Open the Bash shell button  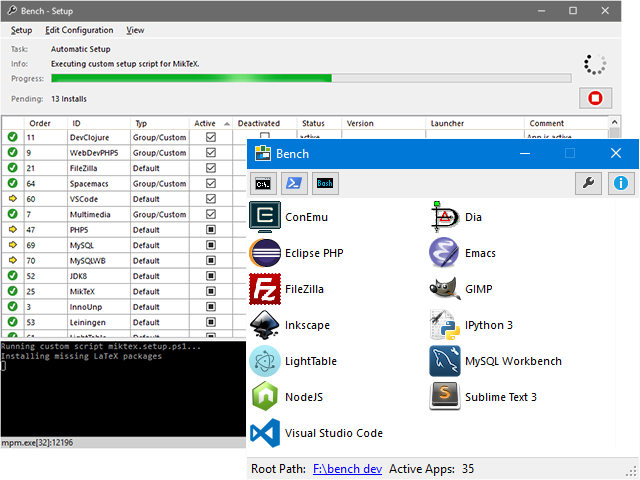click(x=325, y=183)
